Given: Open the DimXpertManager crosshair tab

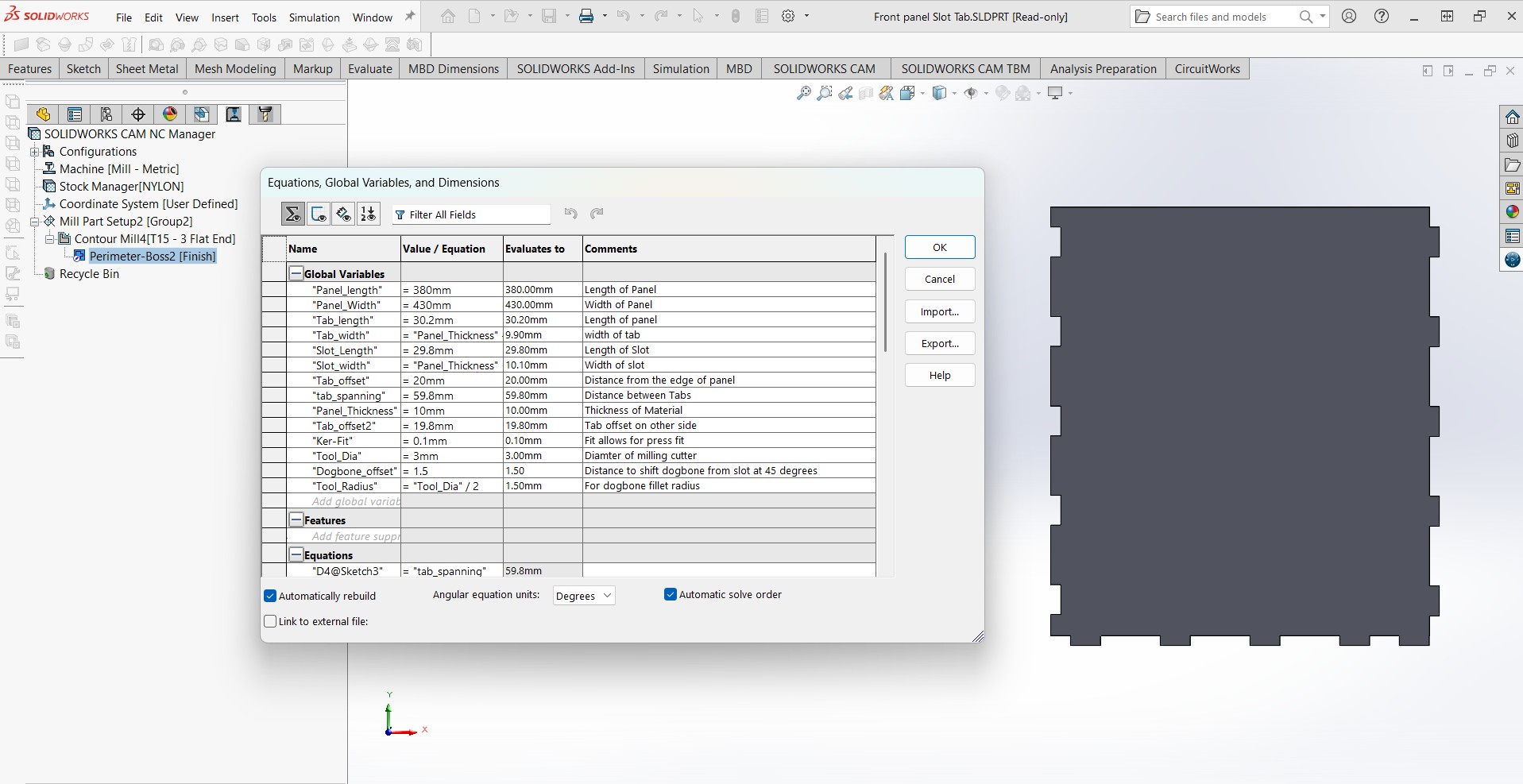Looking at the screenshot, I should (x=138, y=114).
